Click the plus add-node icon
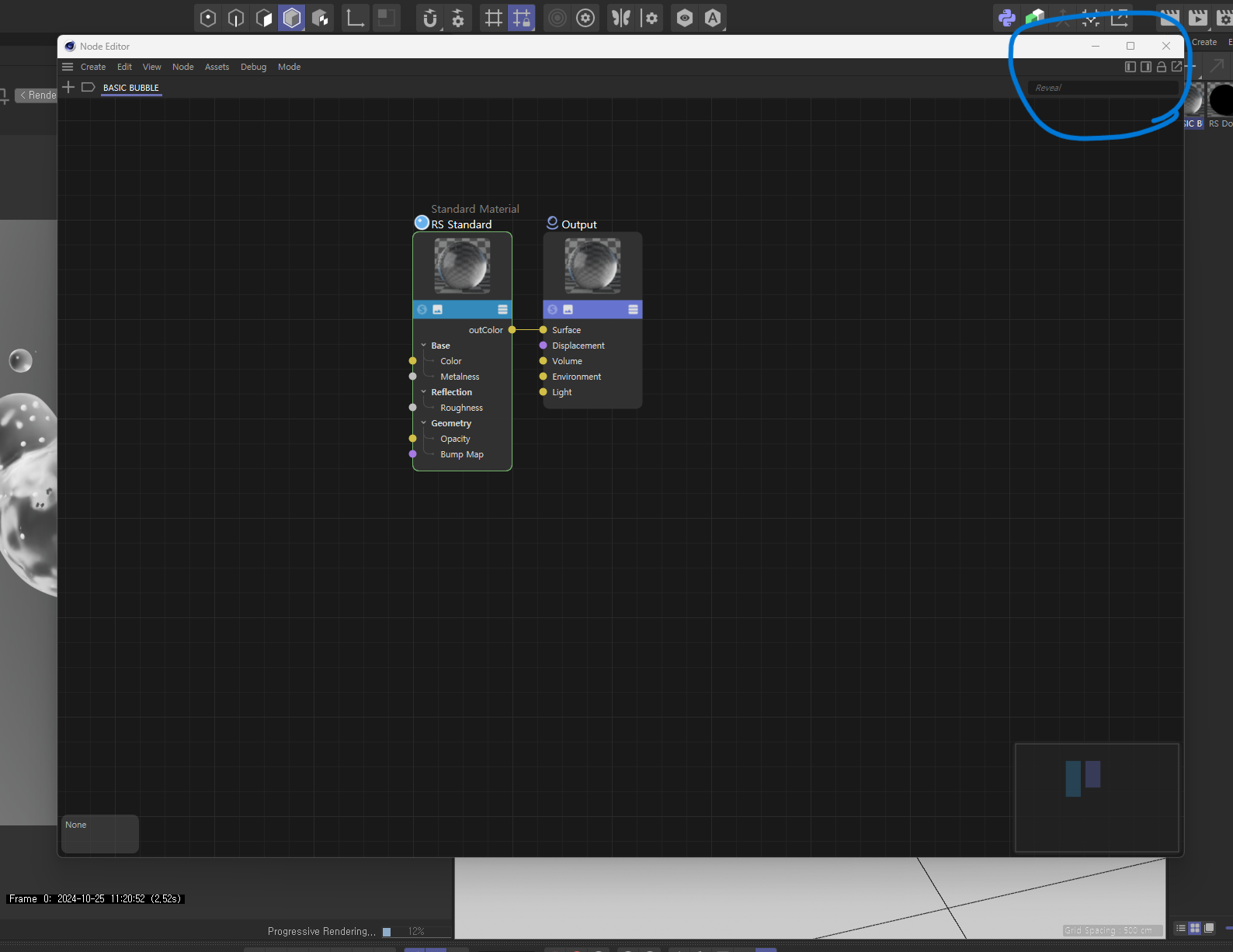 tap(68, 87)
